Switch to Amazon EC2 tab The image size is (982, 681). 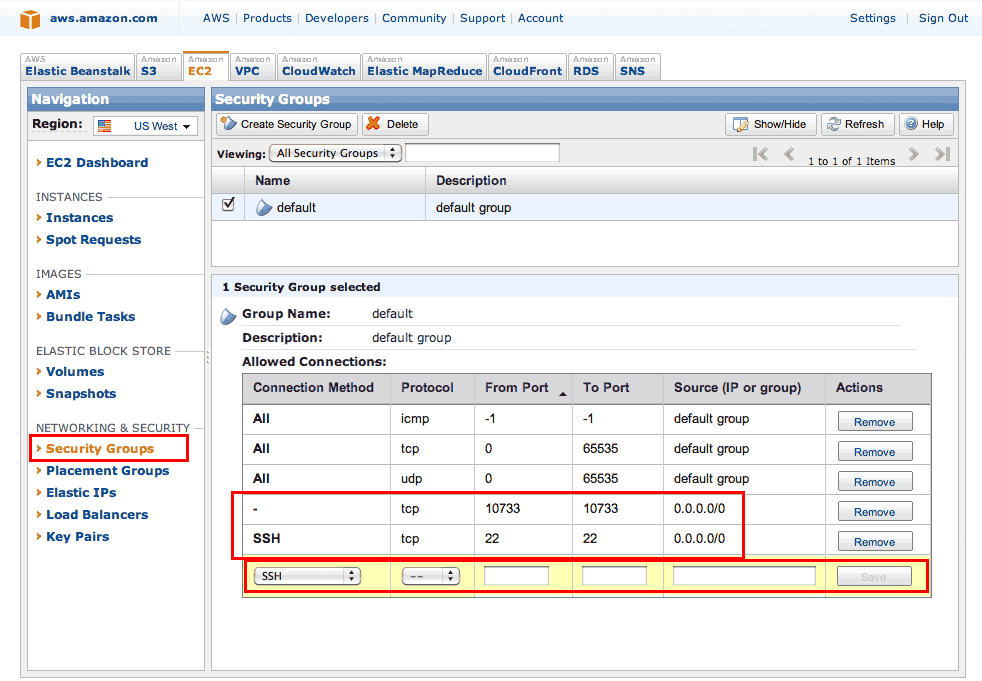point(205,66)
